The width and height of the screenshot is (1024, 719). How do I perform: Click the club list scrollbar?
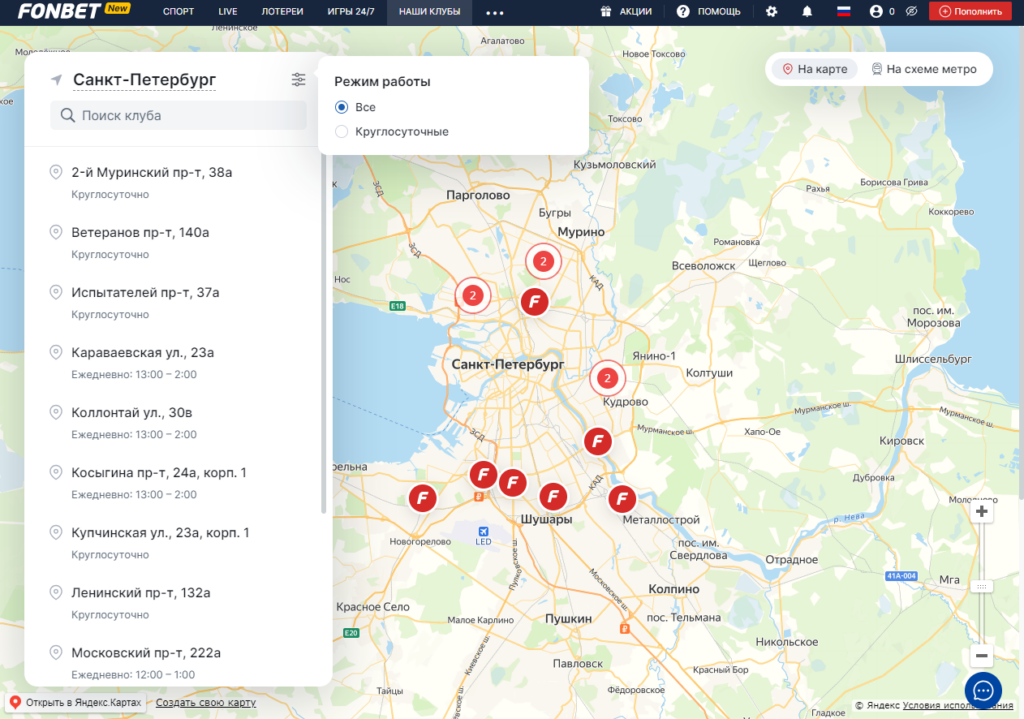coord(323,333)
